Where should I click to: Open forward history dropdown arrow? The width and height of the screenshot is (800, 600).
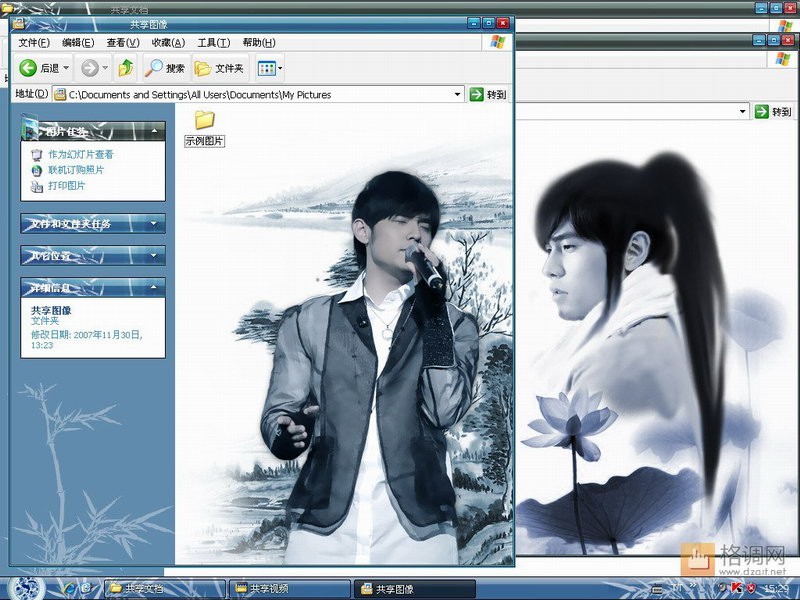(x=105, y=67)
